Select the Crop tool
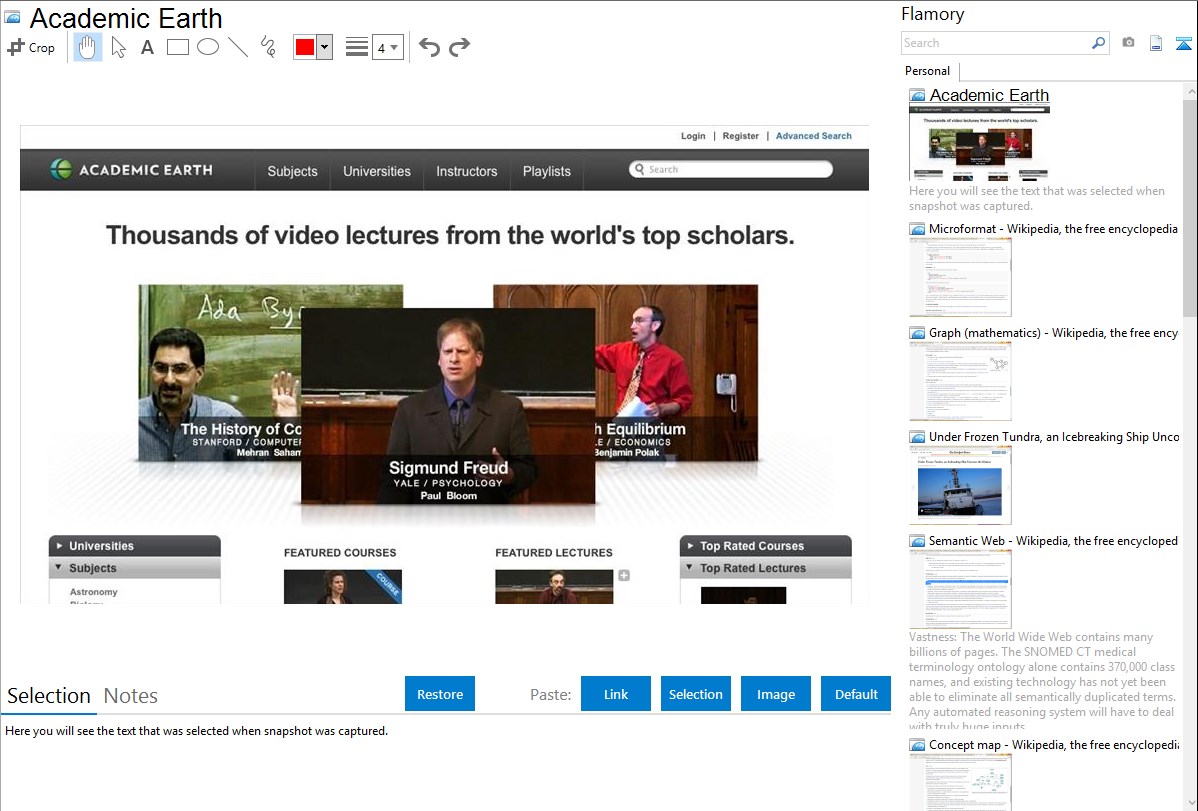The height and width of the screenshot is (811, 1198). point(31,47)
